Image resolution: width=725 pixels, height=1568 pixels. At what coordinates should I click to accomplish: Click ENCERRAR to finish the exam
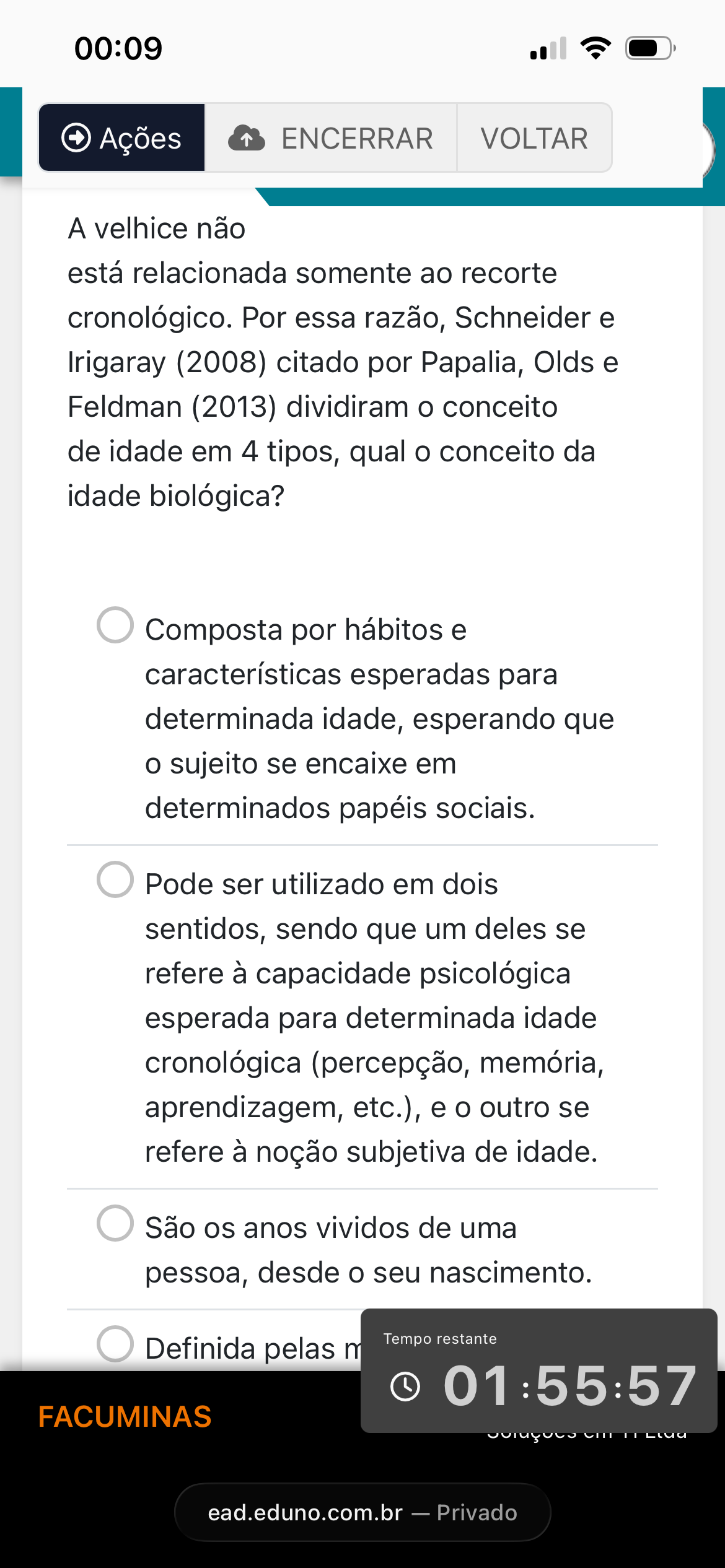pyautogui.click(x=331, y=137)
